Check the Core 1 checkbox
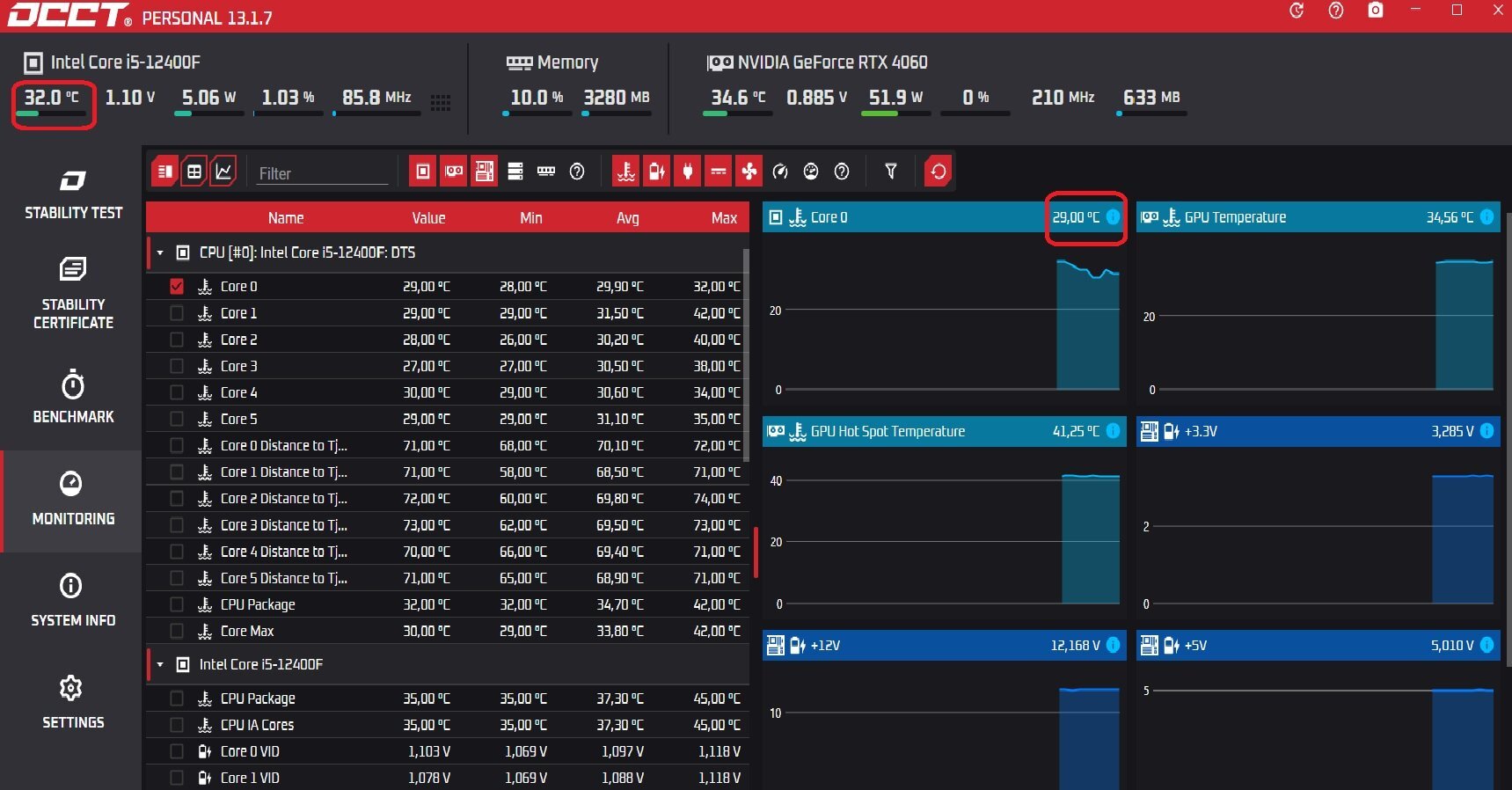The image size is (1512, 790). coord(177,312)
